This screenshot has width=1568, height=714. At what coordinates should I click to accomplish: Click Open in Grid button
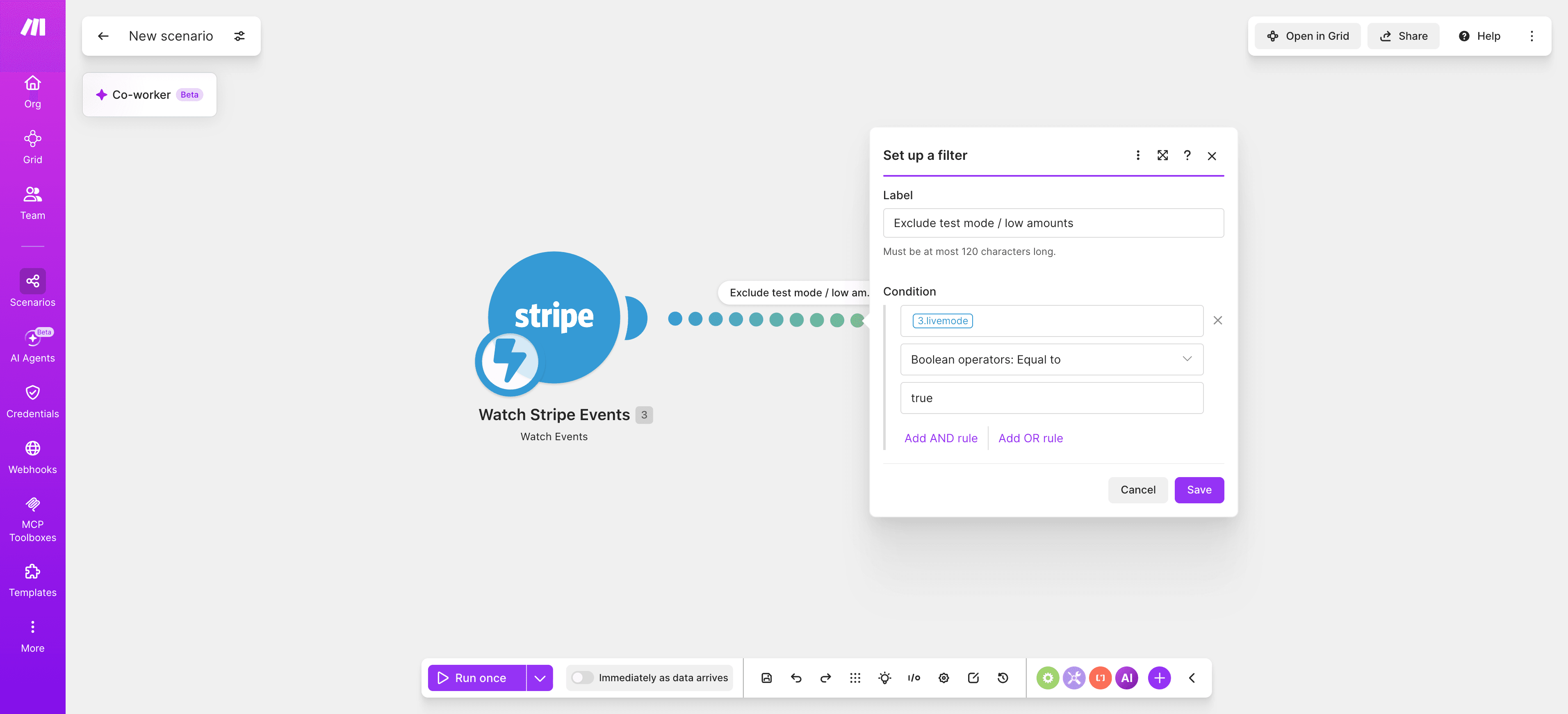tap(1308, 36)
